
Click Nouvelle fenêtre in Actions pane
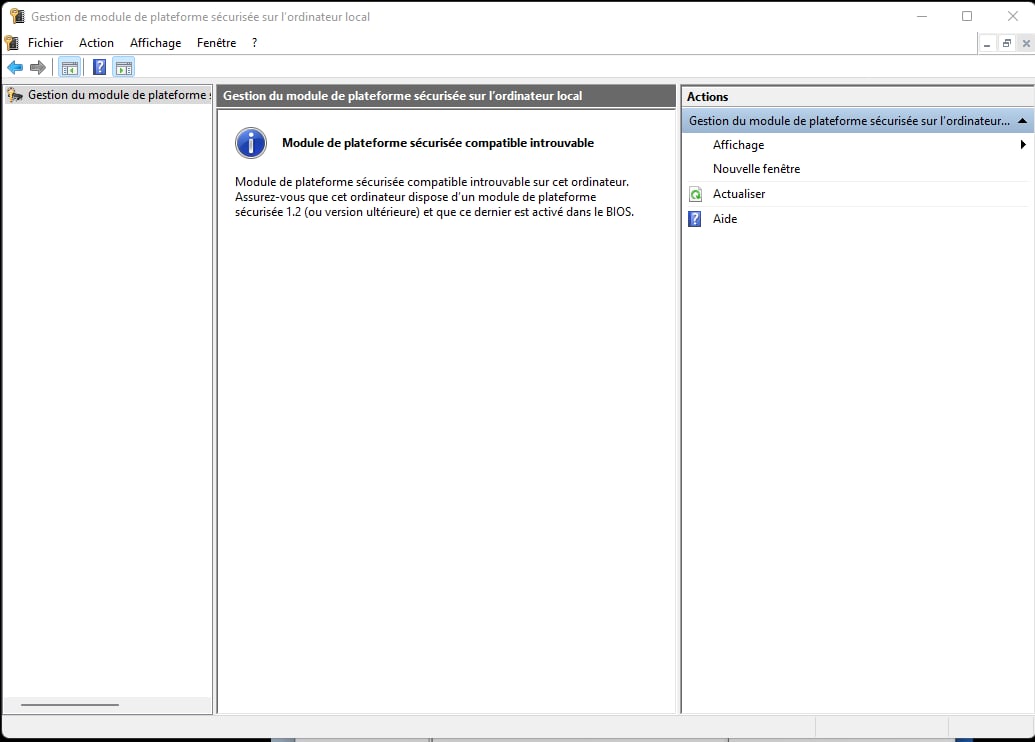point(756,169)
